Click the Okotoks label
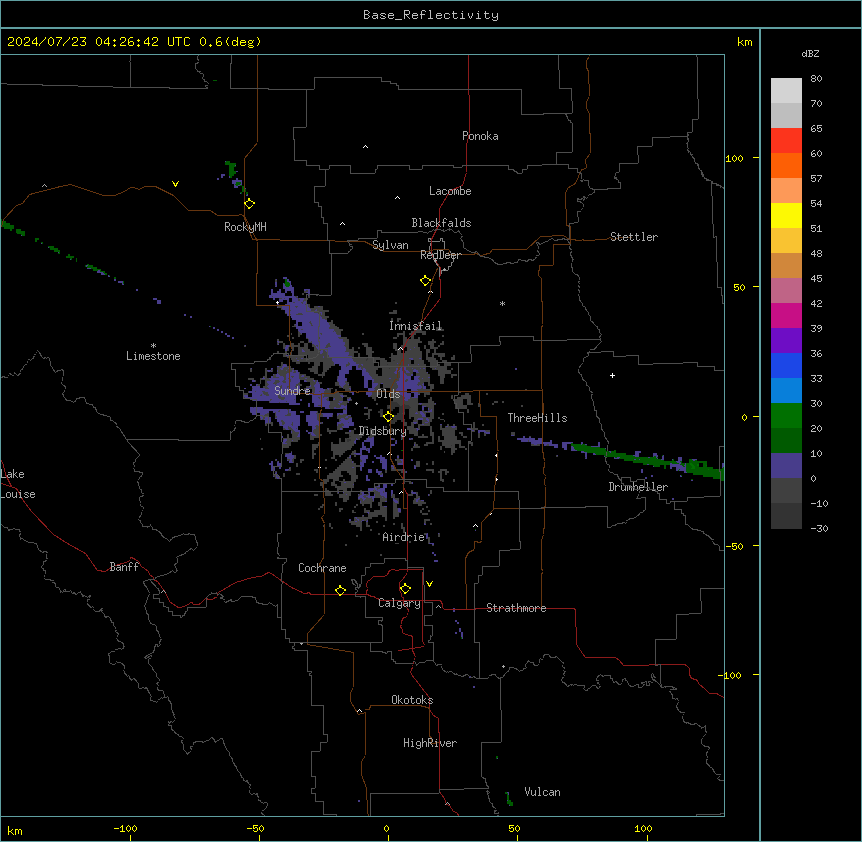Screen dimensions: 862x842 click(412, 700)
